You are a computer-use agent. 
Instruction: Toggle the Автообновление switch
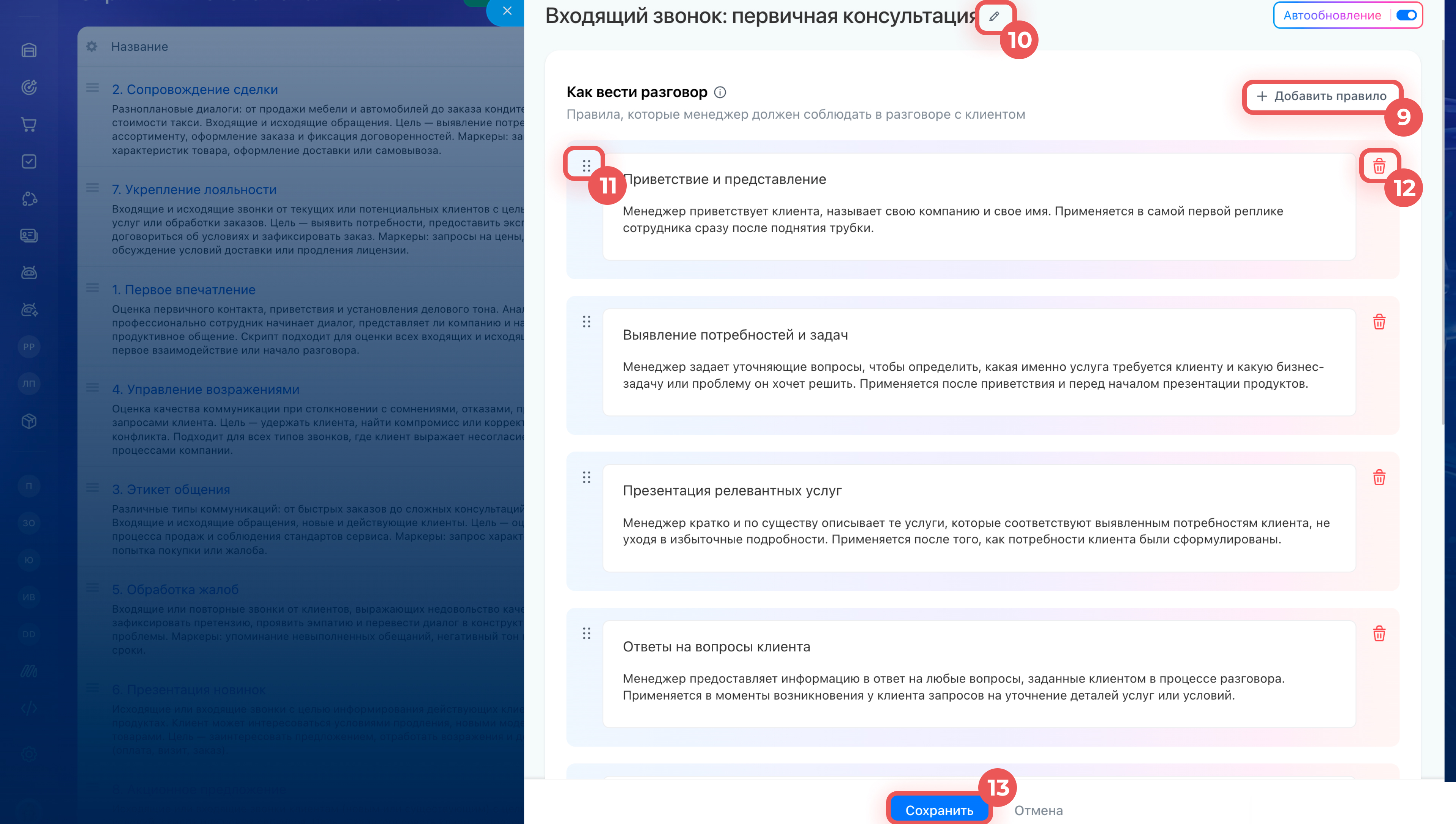click(1406, 15)
